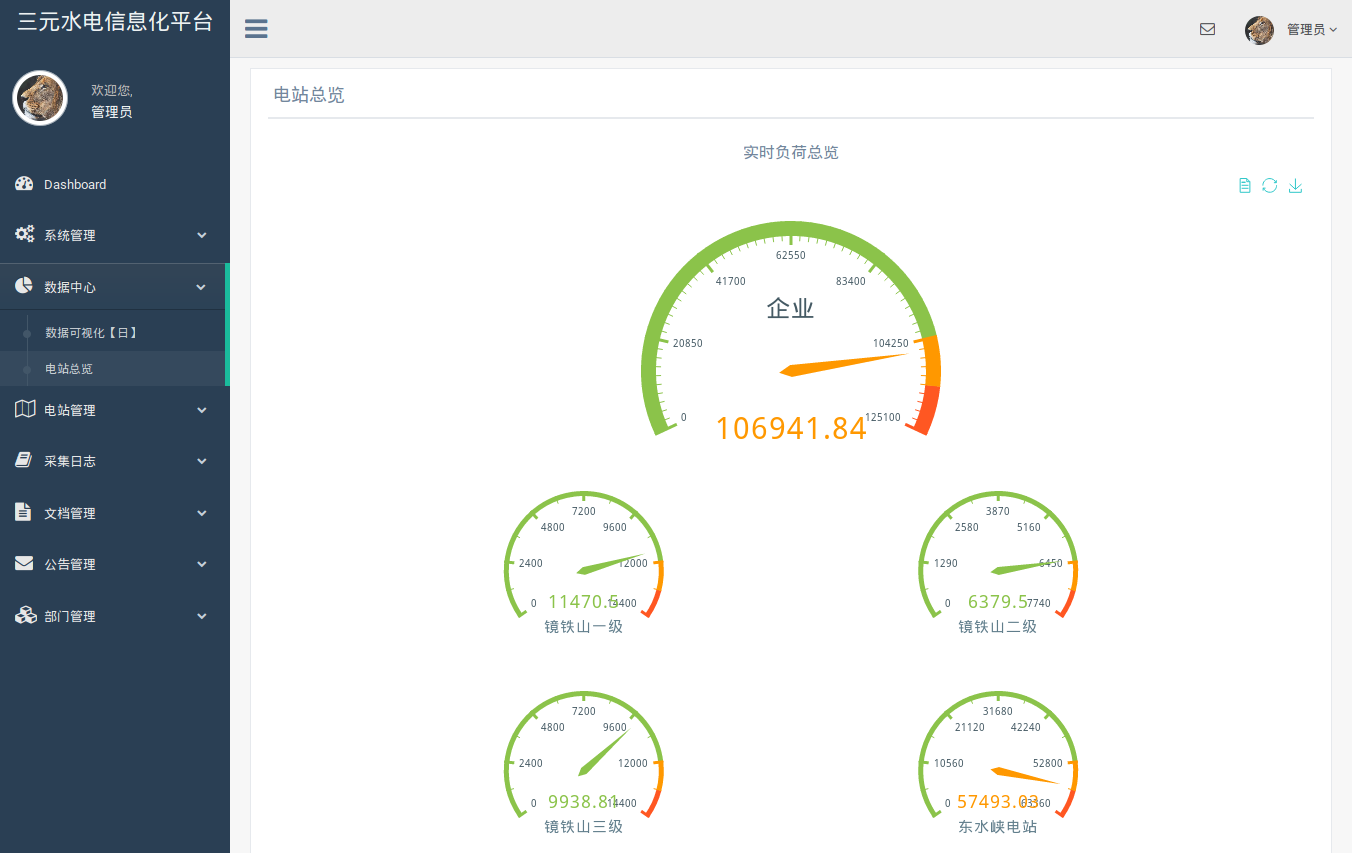This screenshot has width=1352, height=853.
Task: Click the Dashboard gauge icon
Action: 25,184
